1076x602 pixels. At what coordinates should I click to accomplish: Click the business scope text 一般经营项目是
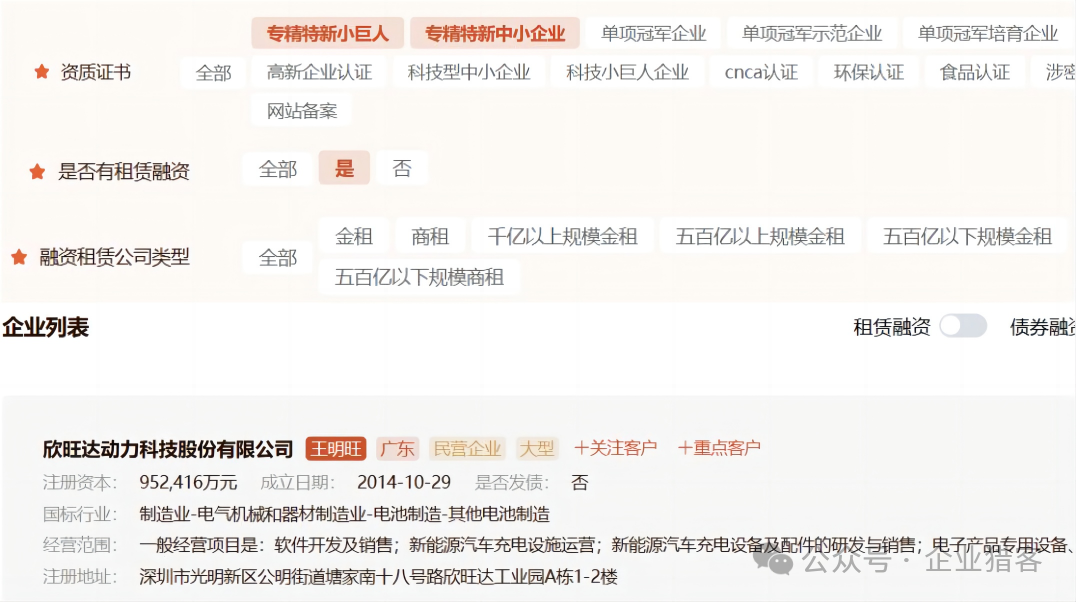click(x=198, y=546)
